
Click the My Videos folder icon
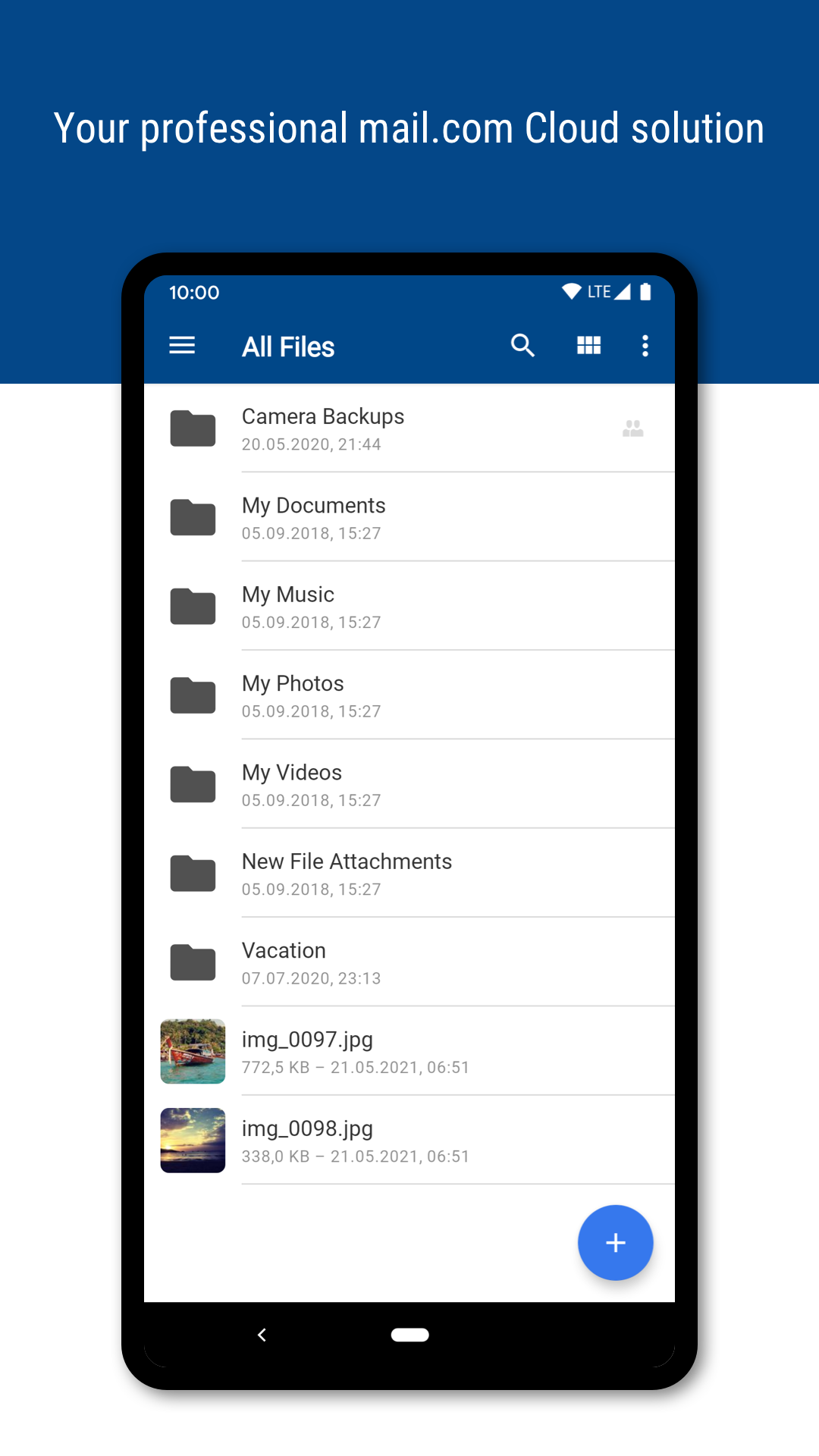click(x=193, y=784)
